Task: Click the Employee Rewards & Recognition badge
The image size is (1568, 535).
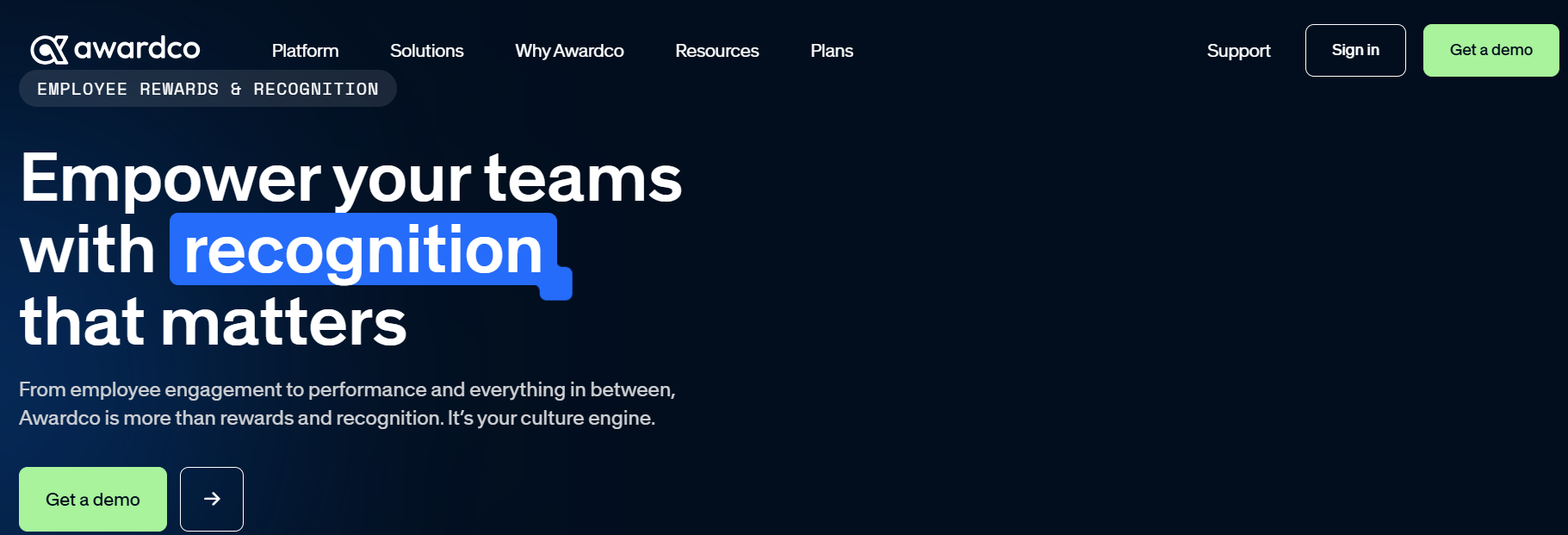Action: [208, 89]
